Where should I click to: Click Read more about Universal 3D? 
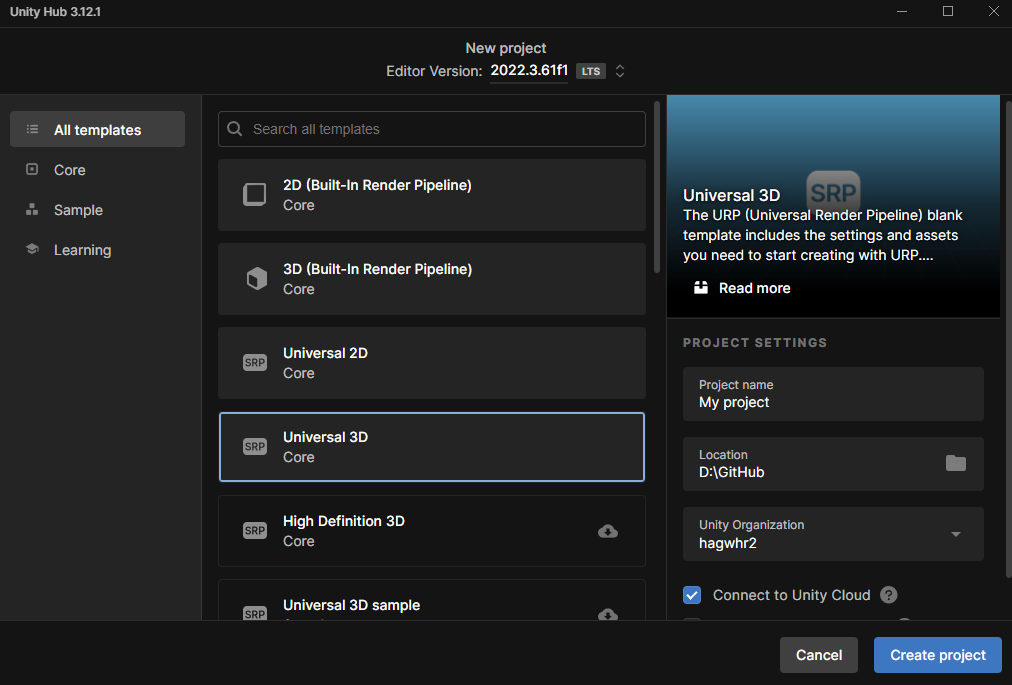coord(754,288)
